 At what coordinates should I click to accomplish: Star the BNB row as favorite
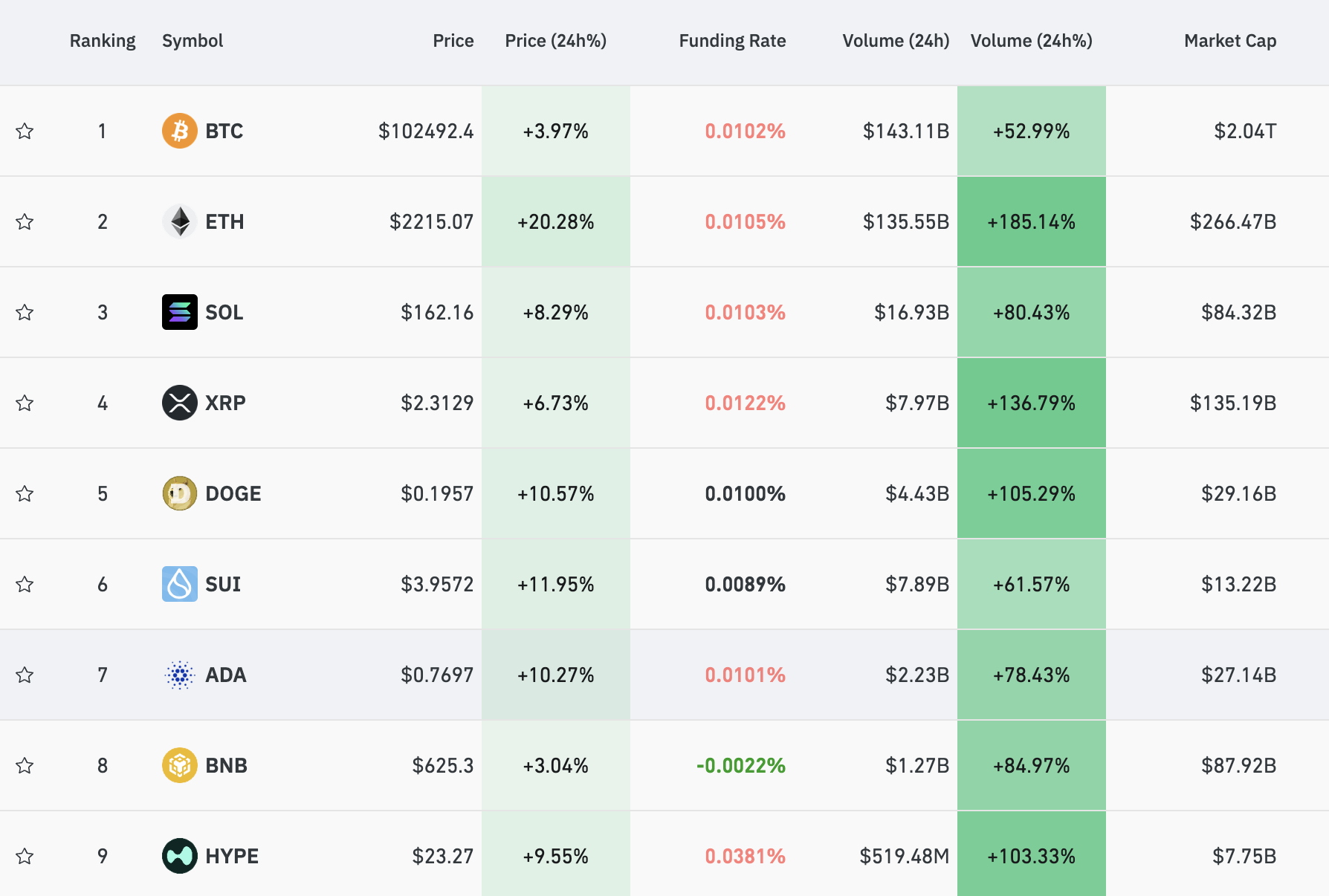coord(25,765)
